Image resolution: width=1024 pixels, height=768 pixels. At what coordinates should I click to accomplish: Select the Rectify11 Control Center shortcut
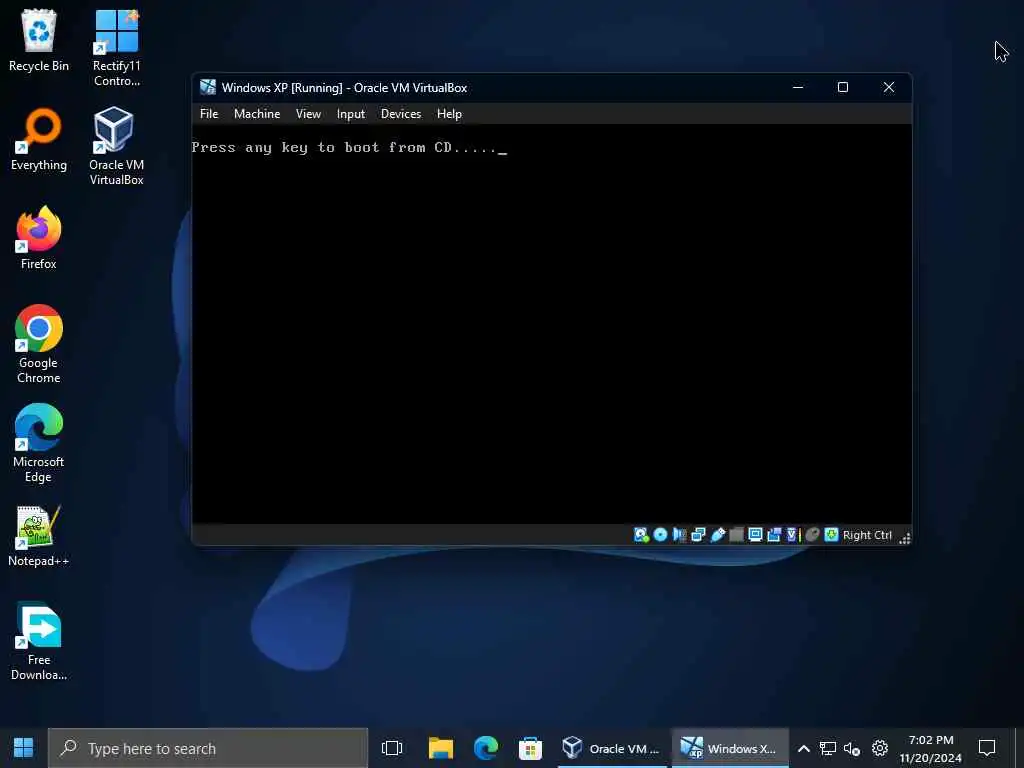point(116,48)
